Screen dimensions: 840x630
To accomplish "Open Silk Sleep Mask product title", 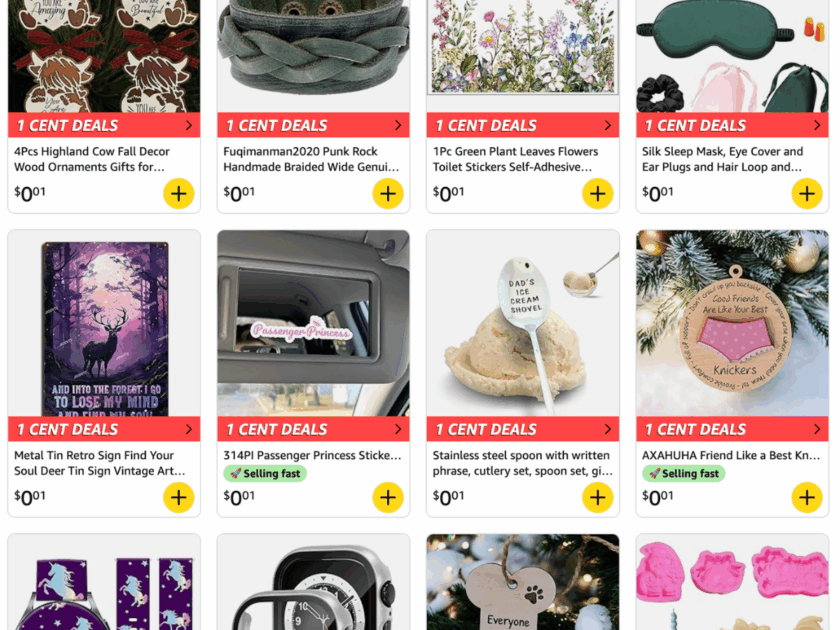I will 722,159.
